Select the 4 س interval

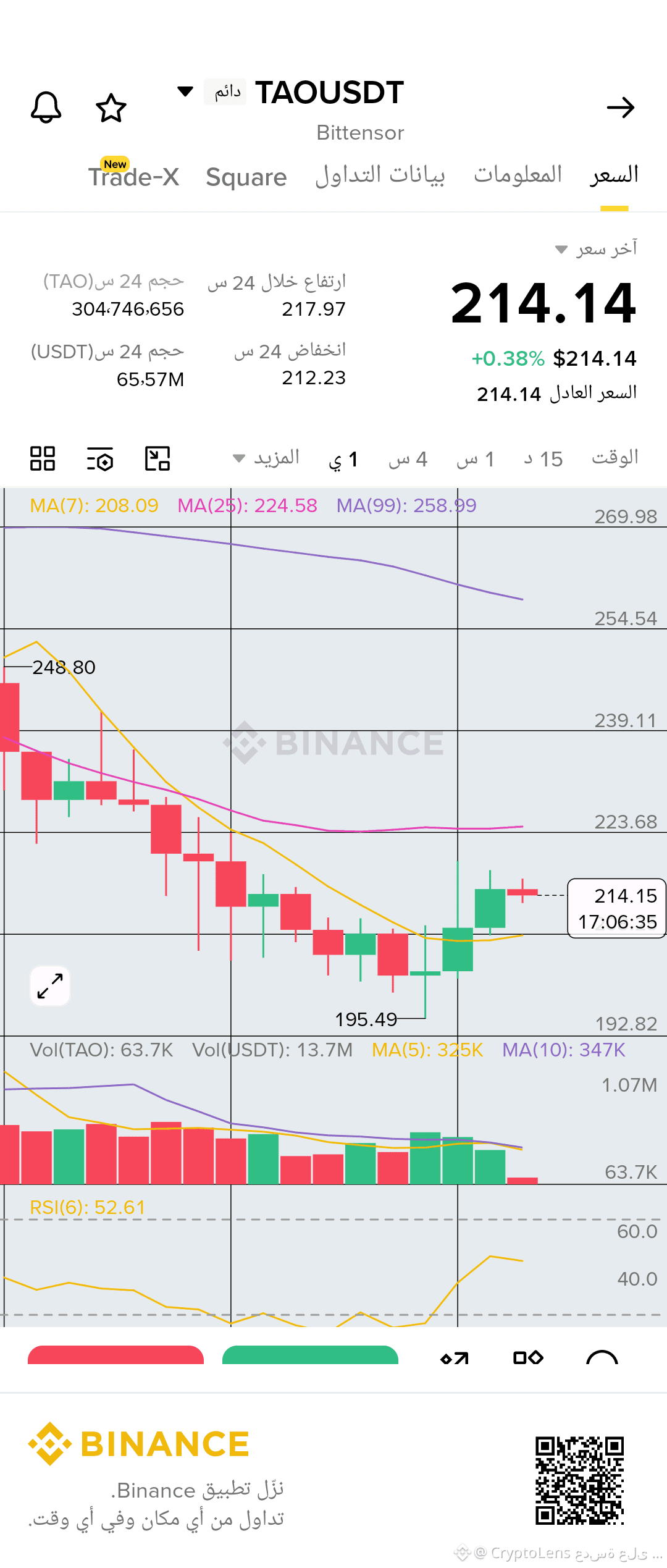pos(408,459)
